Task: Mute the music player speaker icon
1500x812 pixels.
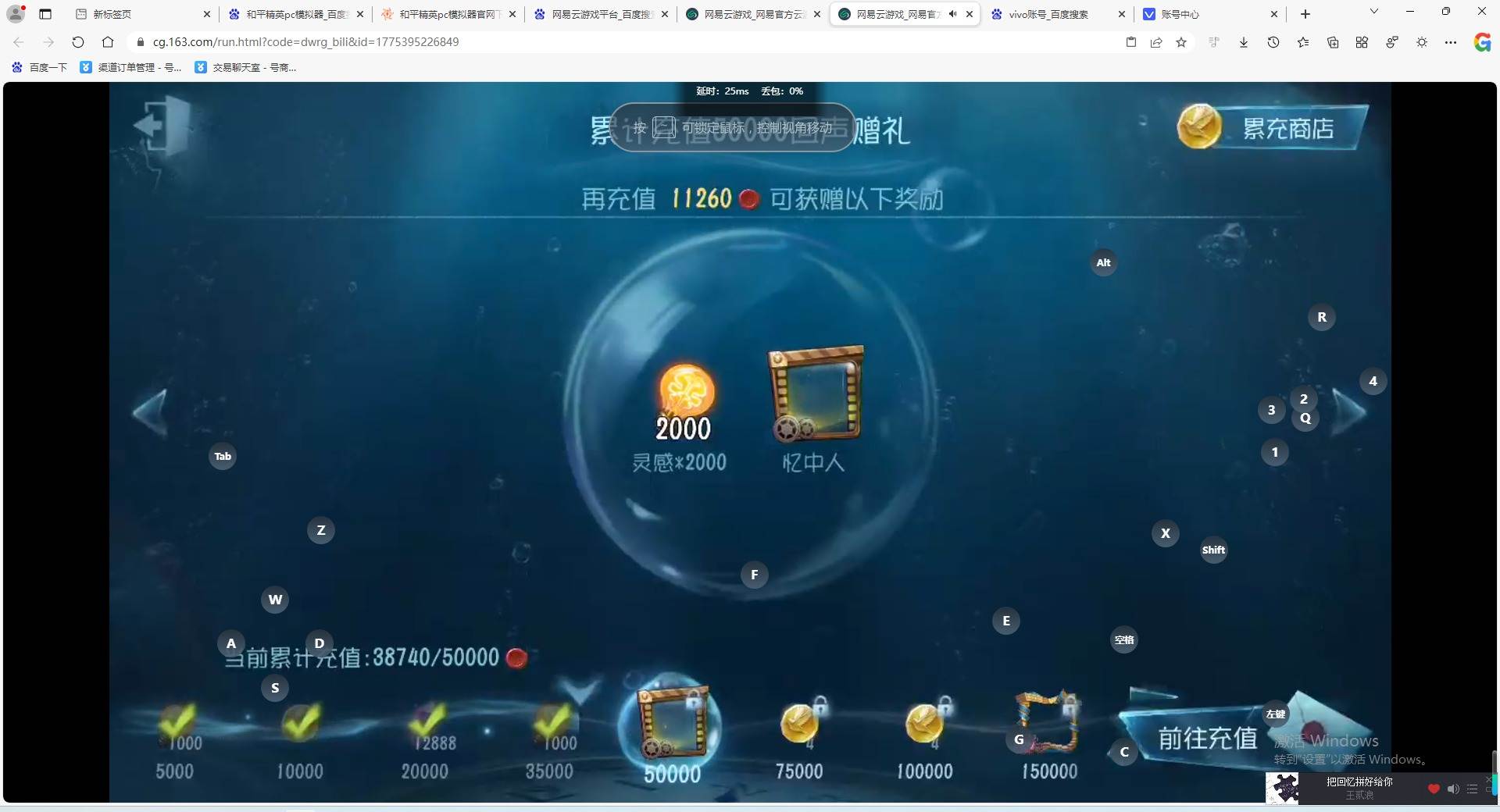Action: tap(1454, 789)
